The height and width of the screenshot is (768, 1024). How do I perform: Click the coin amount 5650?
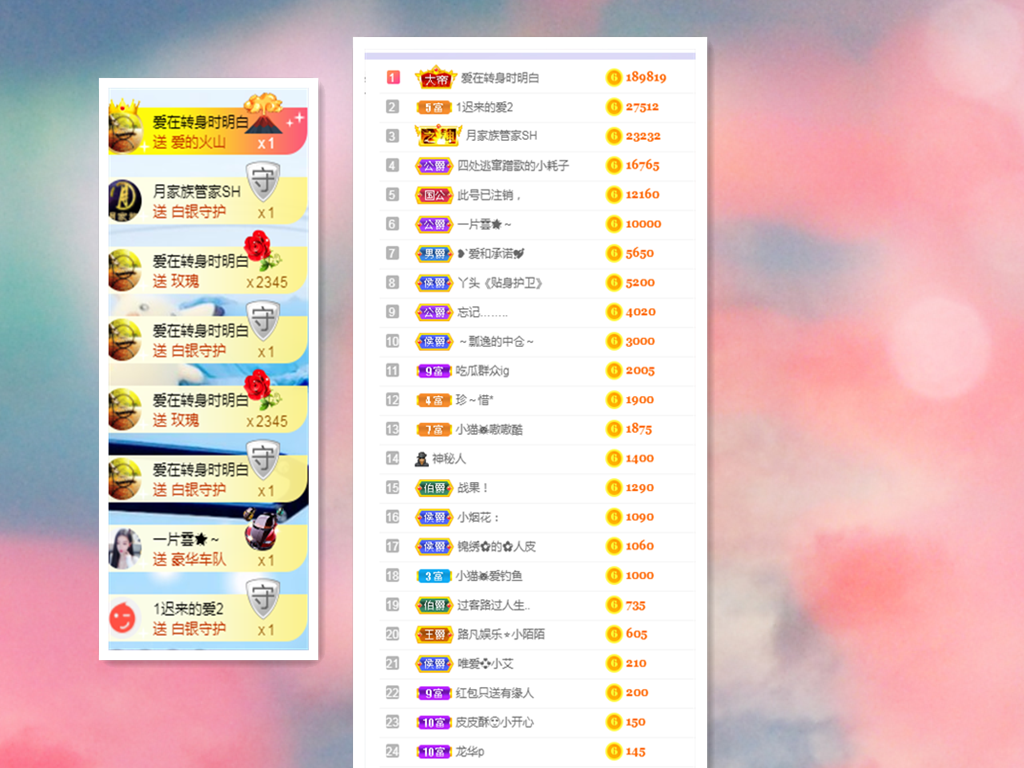[x=640, y=253]
